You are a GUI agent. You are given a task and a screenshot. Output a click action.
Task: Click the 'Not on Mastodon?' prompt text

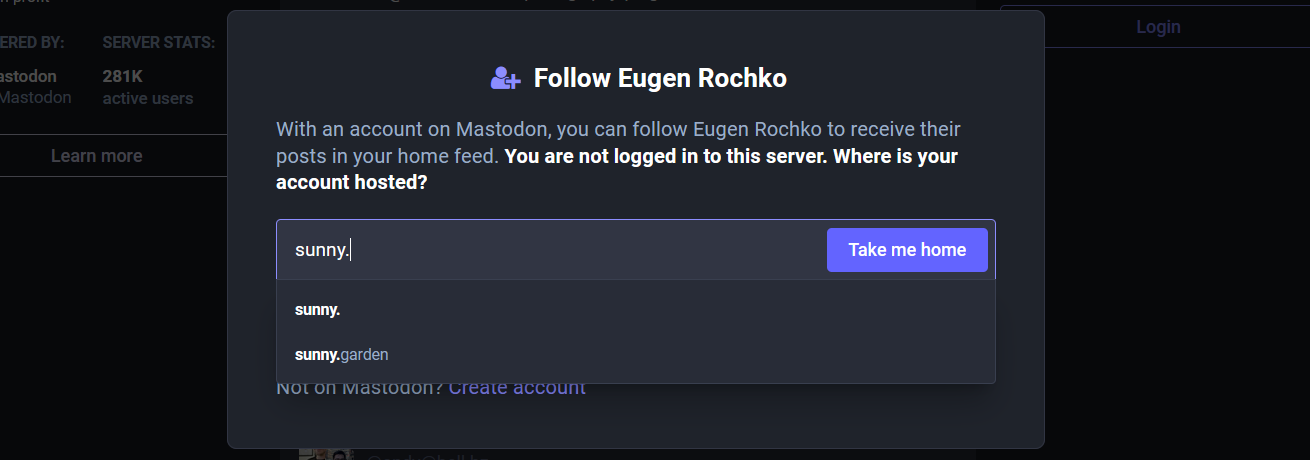click(360, 388)
